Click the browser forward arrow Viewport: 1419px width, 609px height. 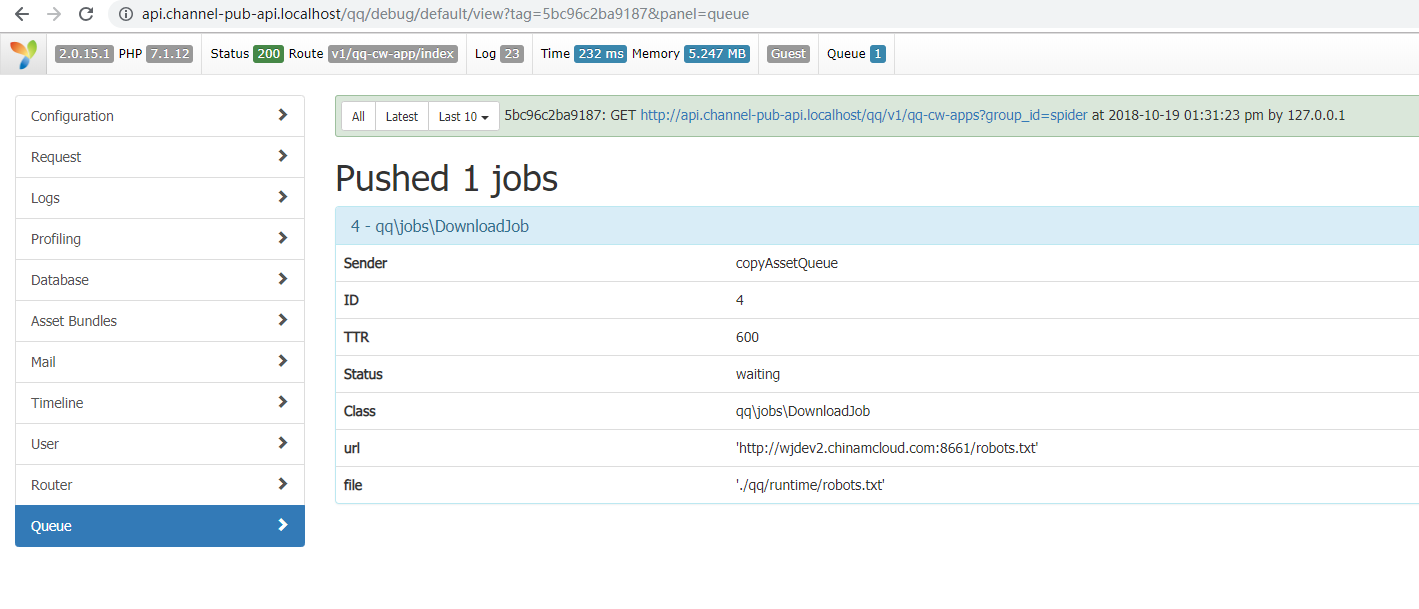54,14
